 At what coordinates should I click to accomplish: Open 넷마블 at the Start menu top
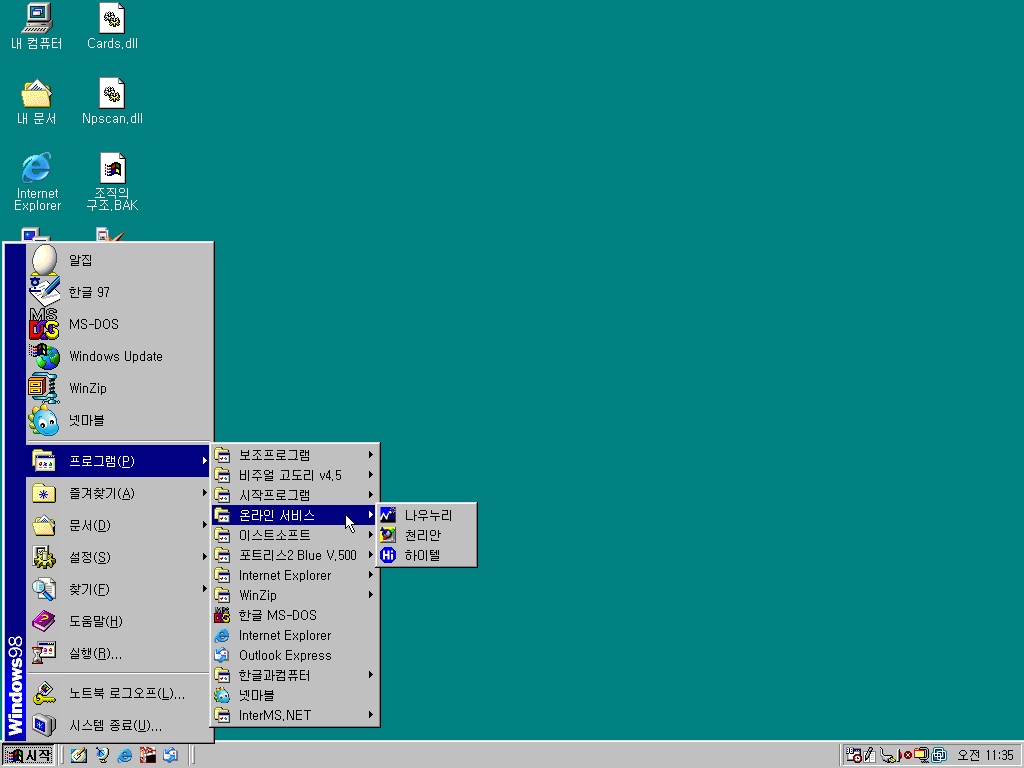click(120, 420)
